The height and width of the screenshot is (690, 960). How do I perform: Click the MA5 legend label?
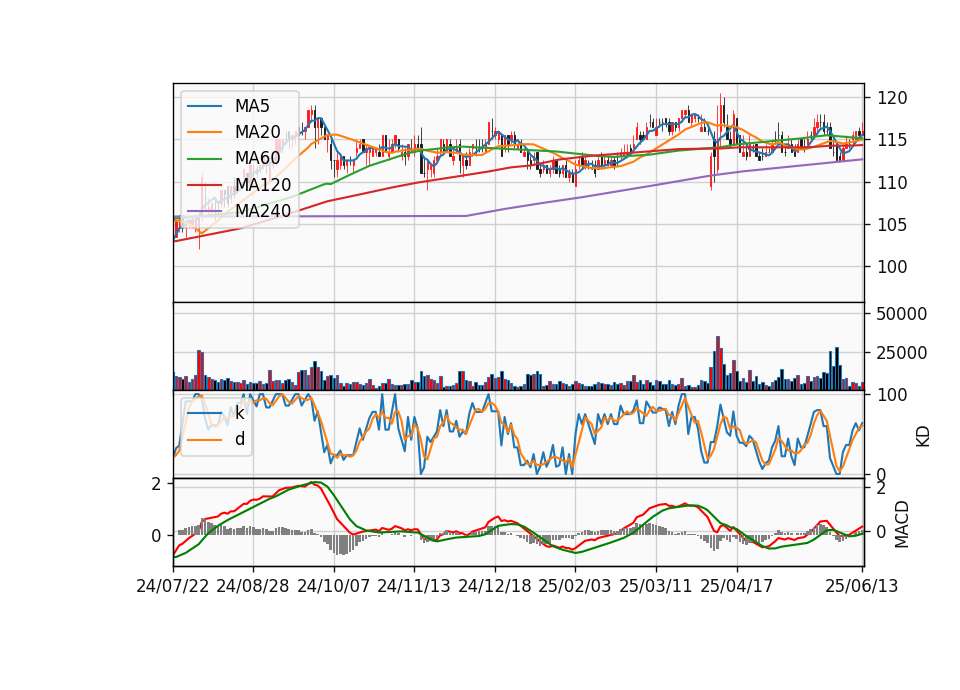(252, 106)
